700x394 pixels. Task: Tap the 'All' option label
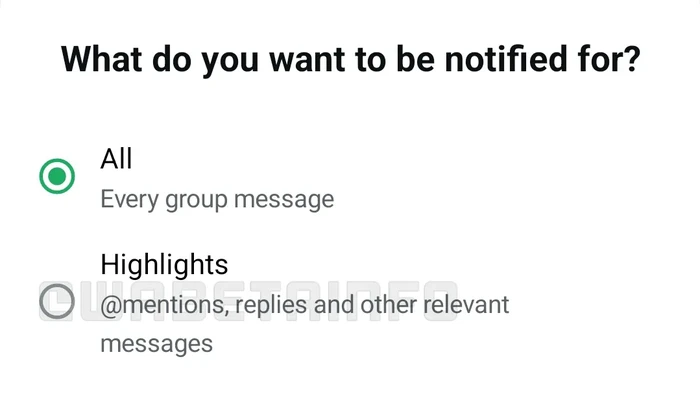[x=116, y=158]
